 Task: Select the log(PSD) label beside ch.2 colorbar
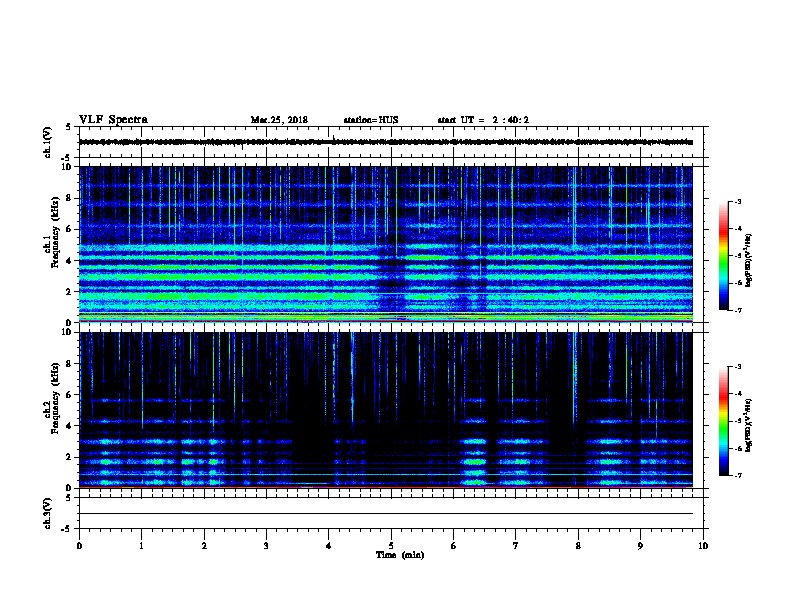[748, 425]
